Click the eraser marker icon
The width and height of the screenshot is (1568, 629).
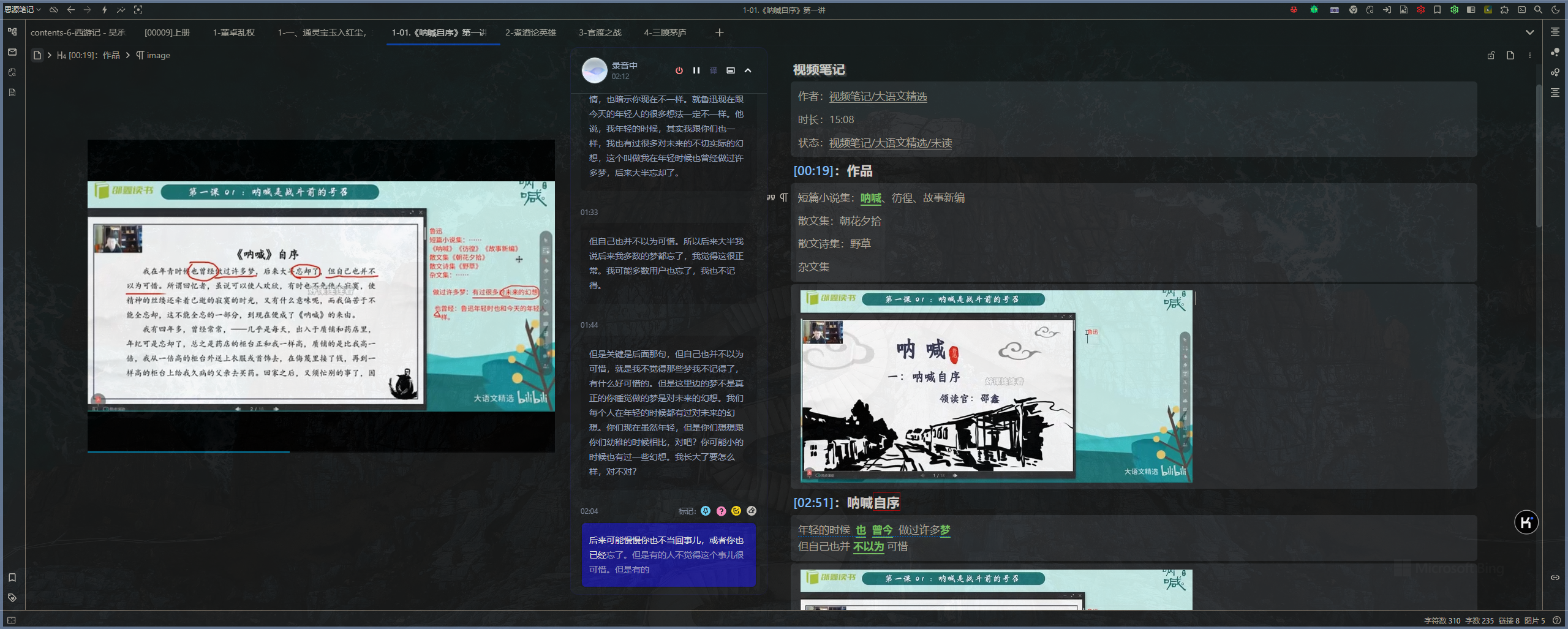coord(752,511)
